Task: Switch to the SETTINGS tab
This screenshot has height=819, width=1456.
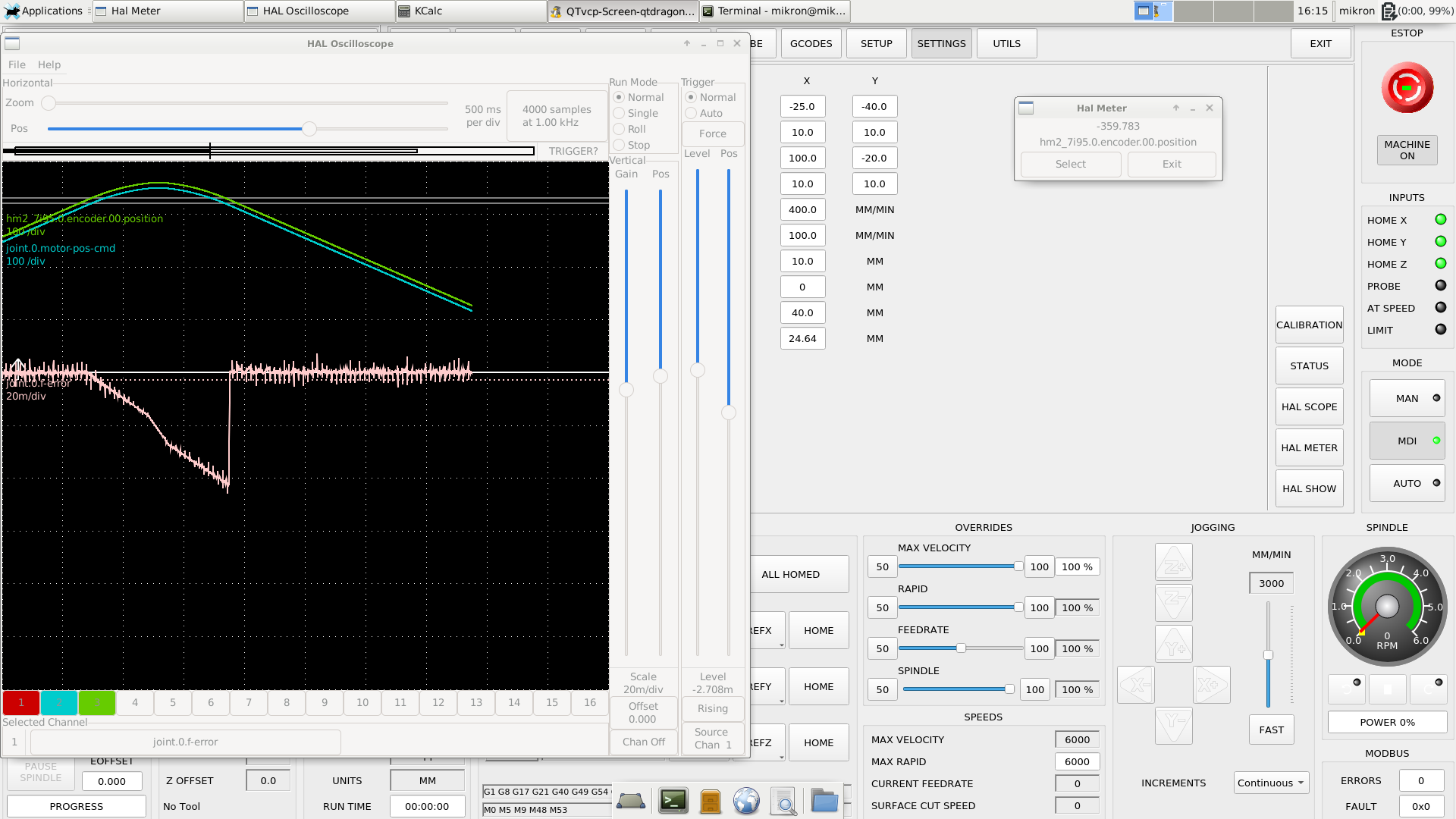Action: [941, 43]
